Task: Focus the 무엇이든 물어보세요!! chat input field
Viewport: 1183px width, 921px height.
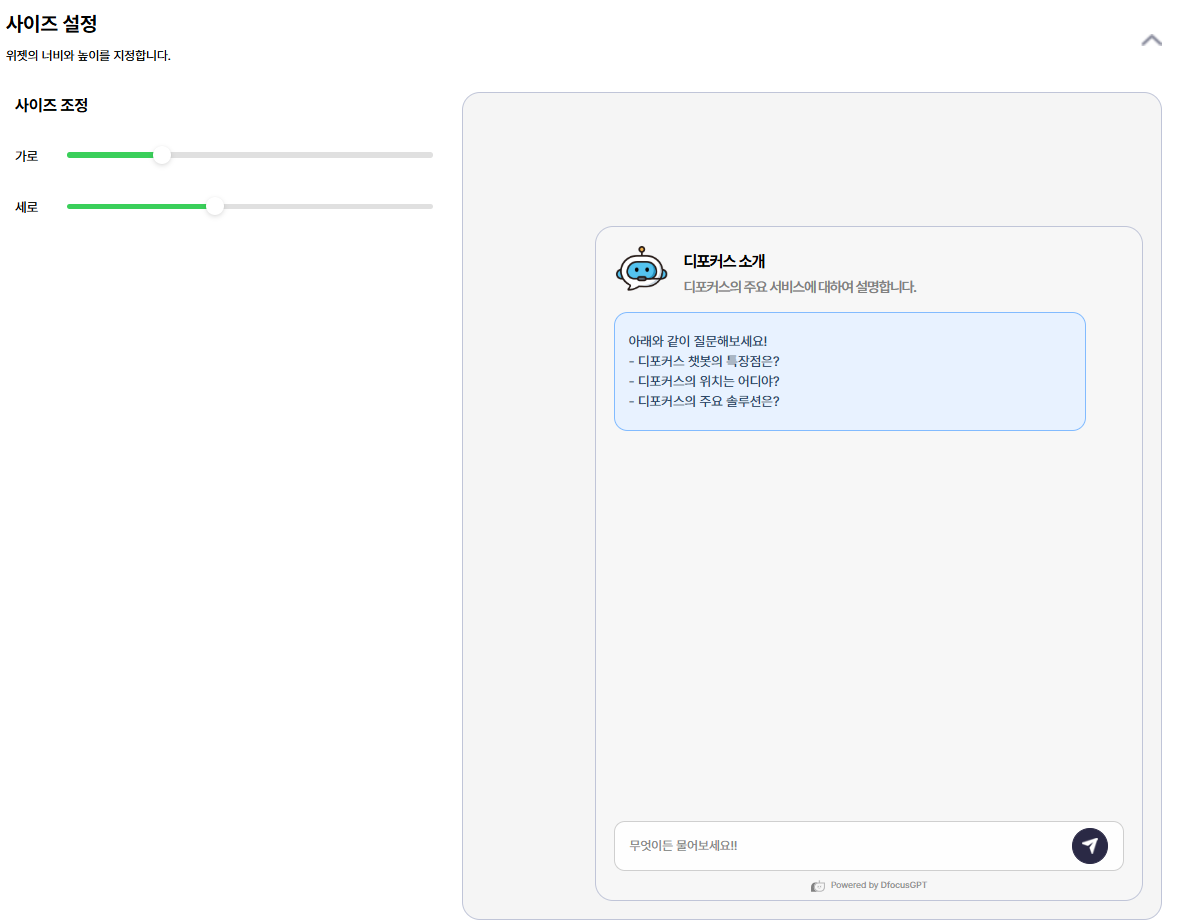Action: point(840,846)
